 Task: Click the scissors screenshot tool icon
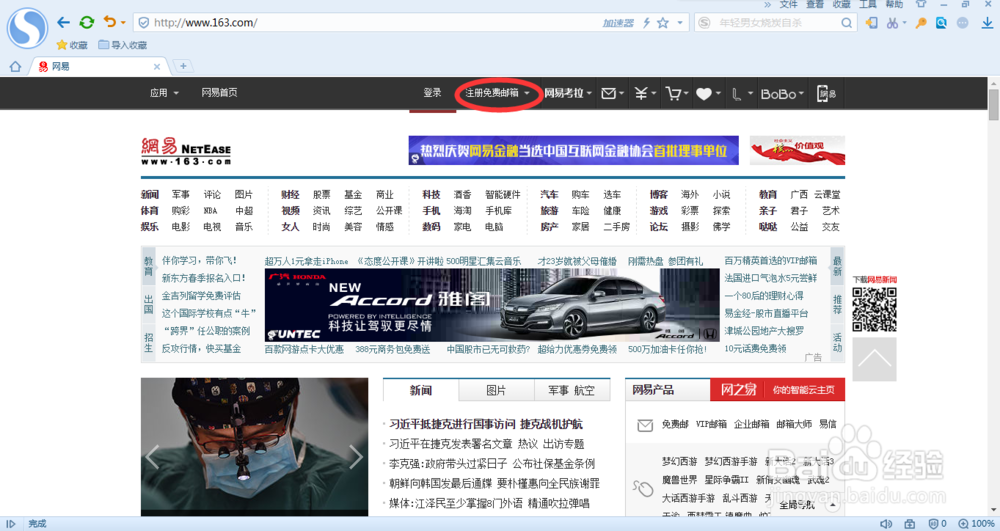pyautogui.click(x=892, y=23)
